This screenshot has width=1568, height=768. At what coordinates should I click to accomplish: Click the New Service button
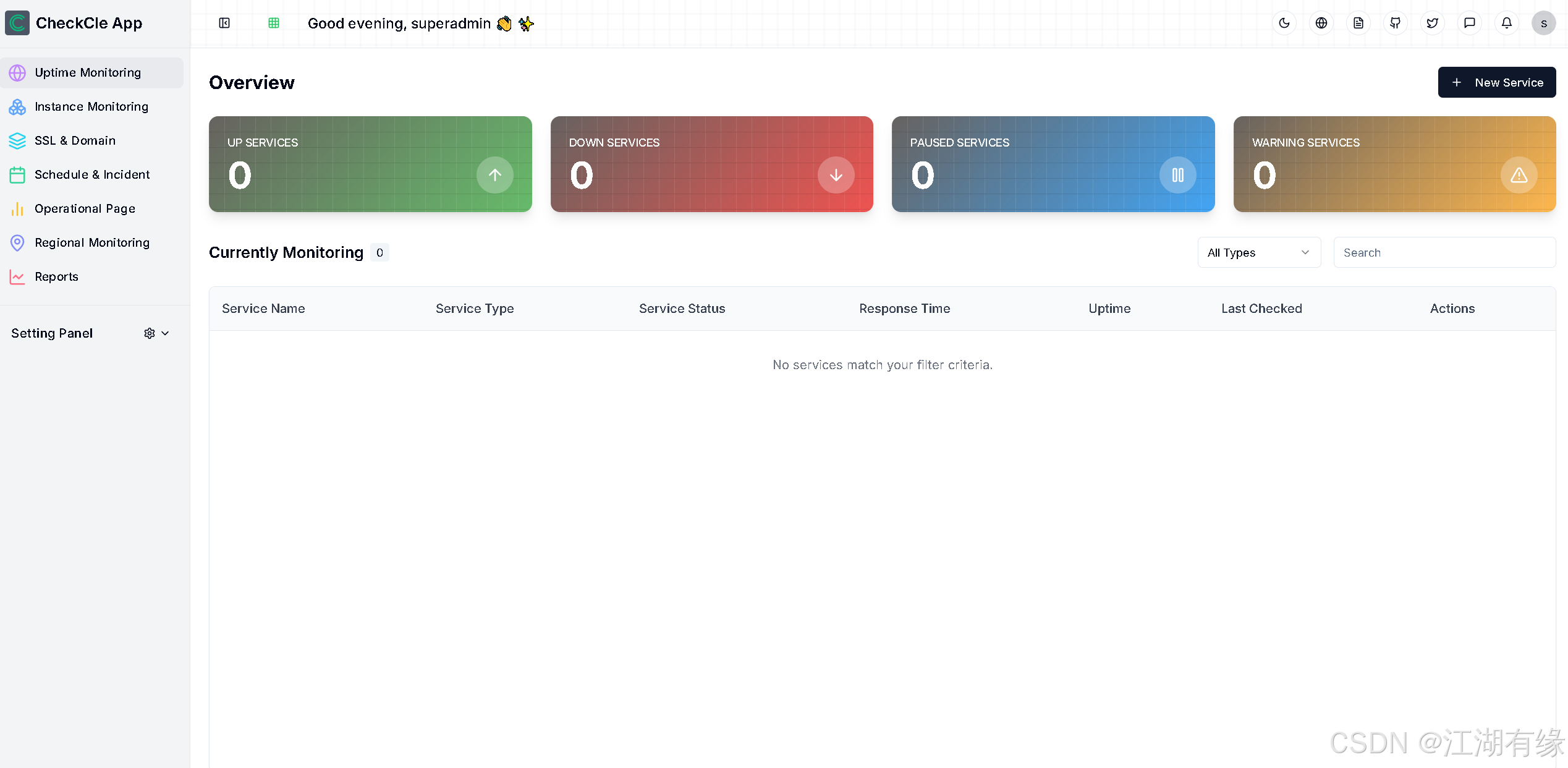click(1496, 82)
